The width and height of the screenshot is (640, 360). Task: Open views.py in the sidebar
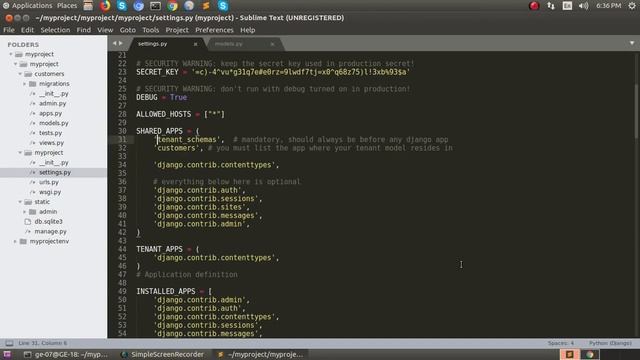[51, 143]
